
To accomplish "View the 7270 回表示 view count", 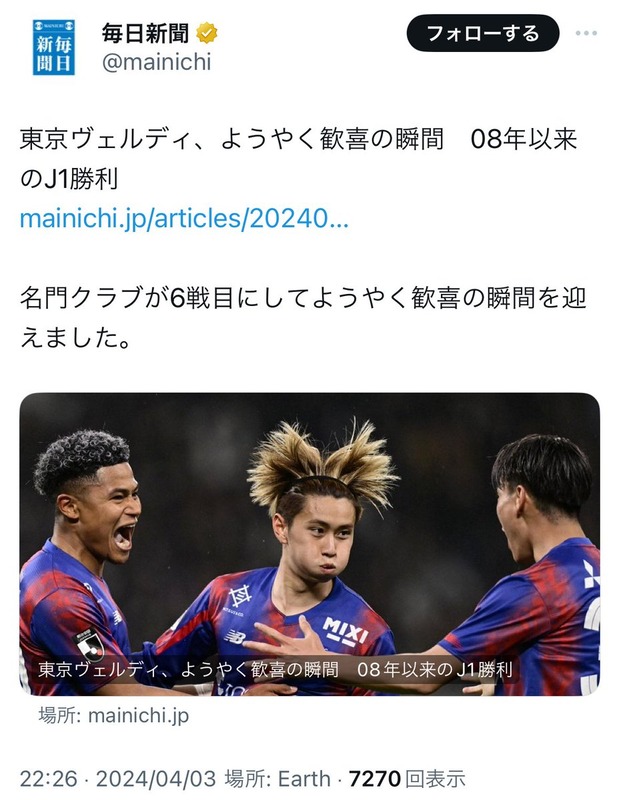I will [407, 779].
